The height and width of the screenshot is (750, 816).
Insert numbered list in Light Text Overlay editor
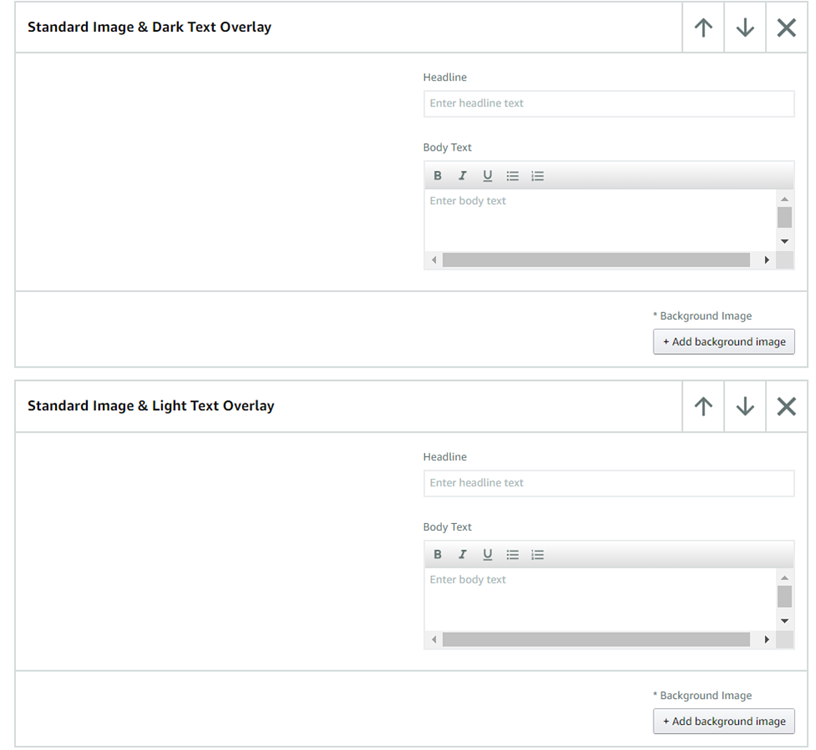coord(537,554)
